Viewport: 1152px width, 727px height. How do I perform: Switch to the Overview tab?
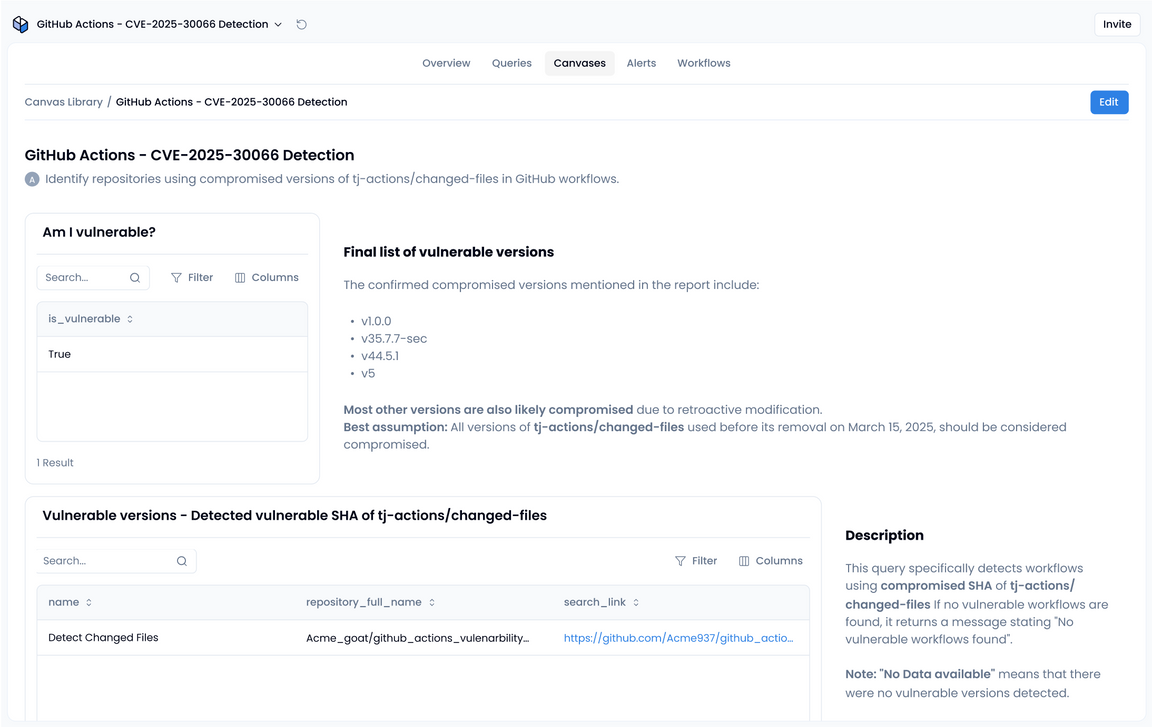point(446,63)
